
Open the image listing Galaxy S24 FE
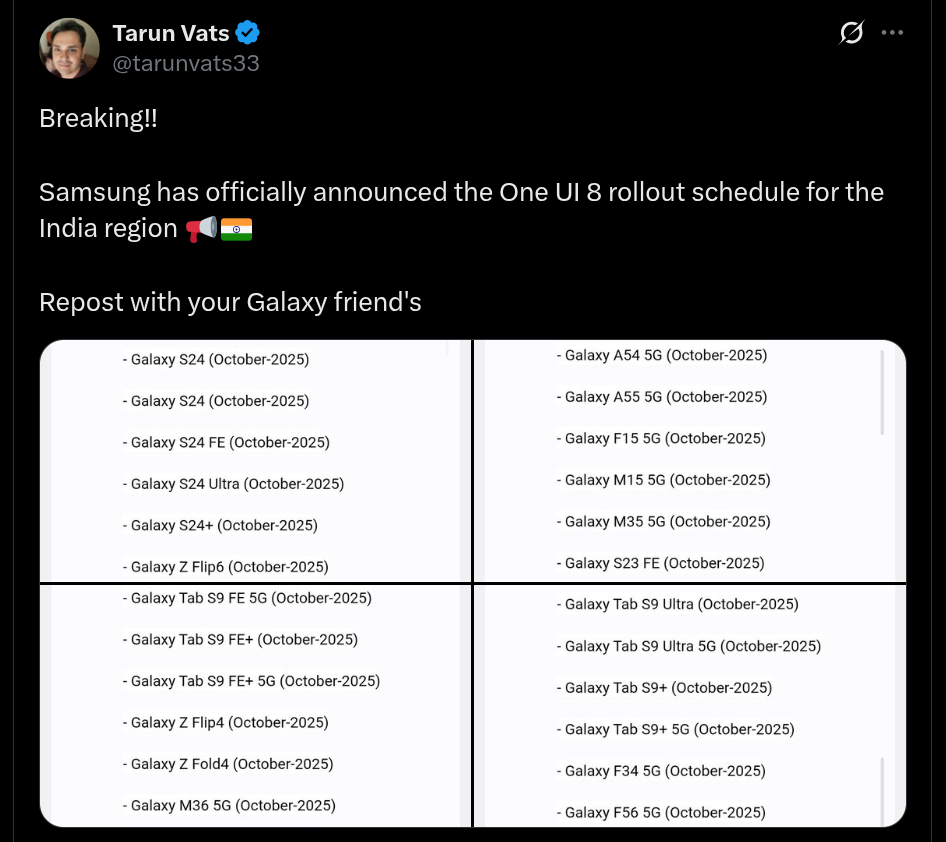click(255, 461)
